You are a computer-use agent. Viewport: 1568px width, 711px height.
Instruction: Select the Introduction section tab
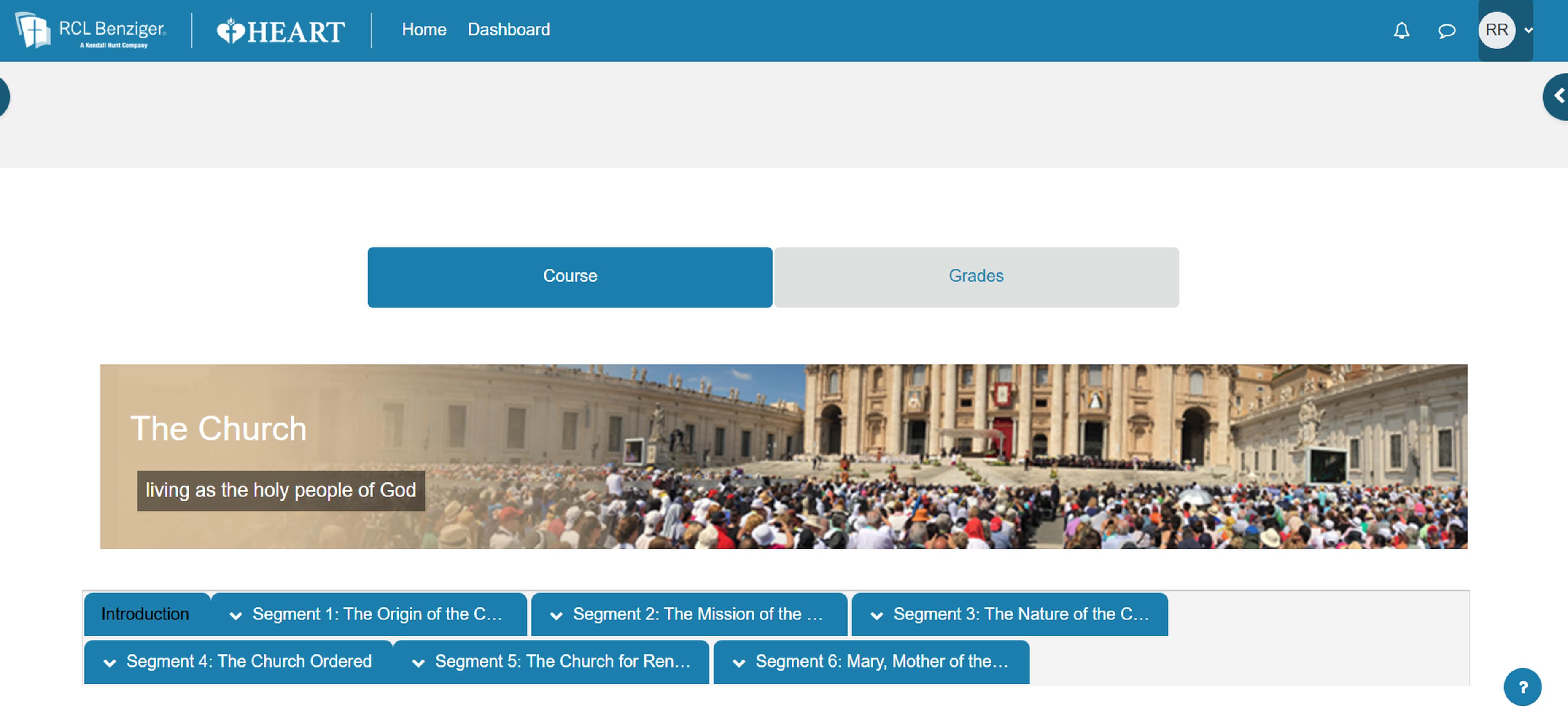[x=145, y=614]
